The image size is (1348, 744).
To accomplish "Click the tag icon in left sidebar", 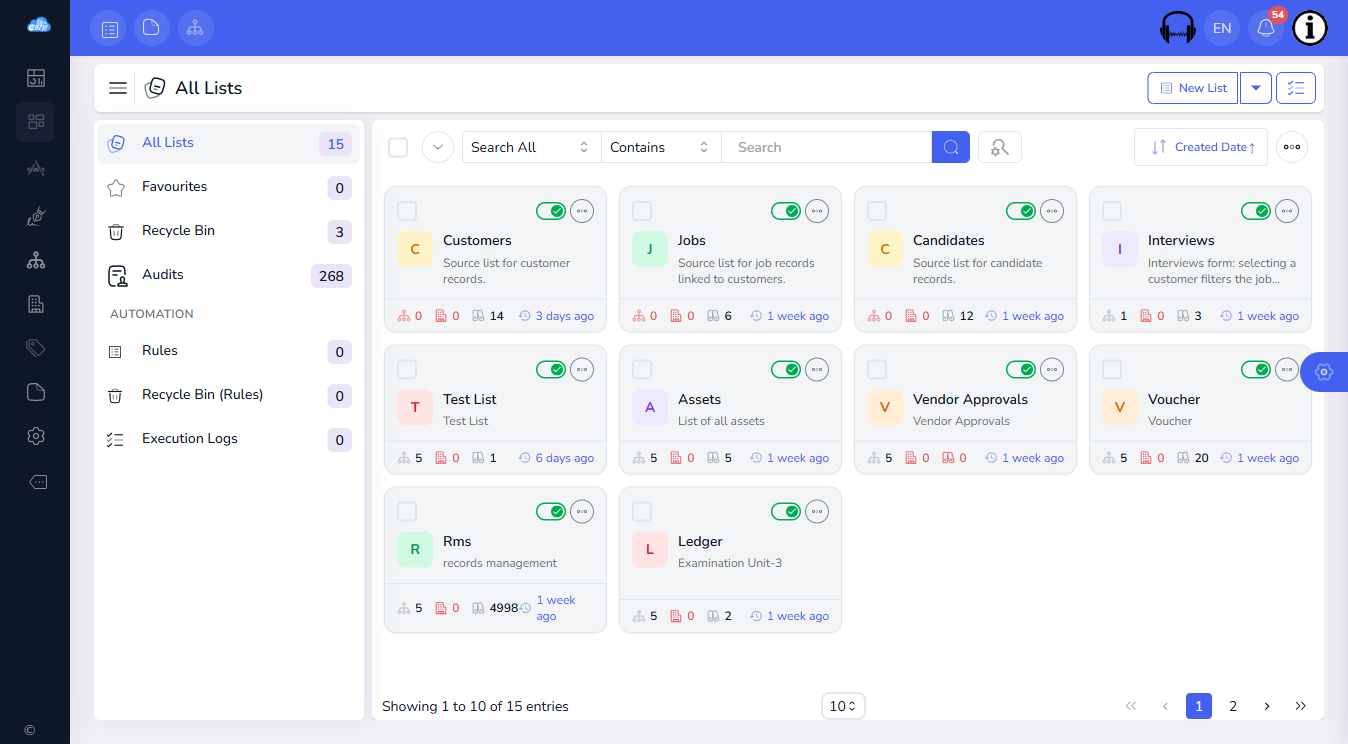I will click(x=35, y=348).
